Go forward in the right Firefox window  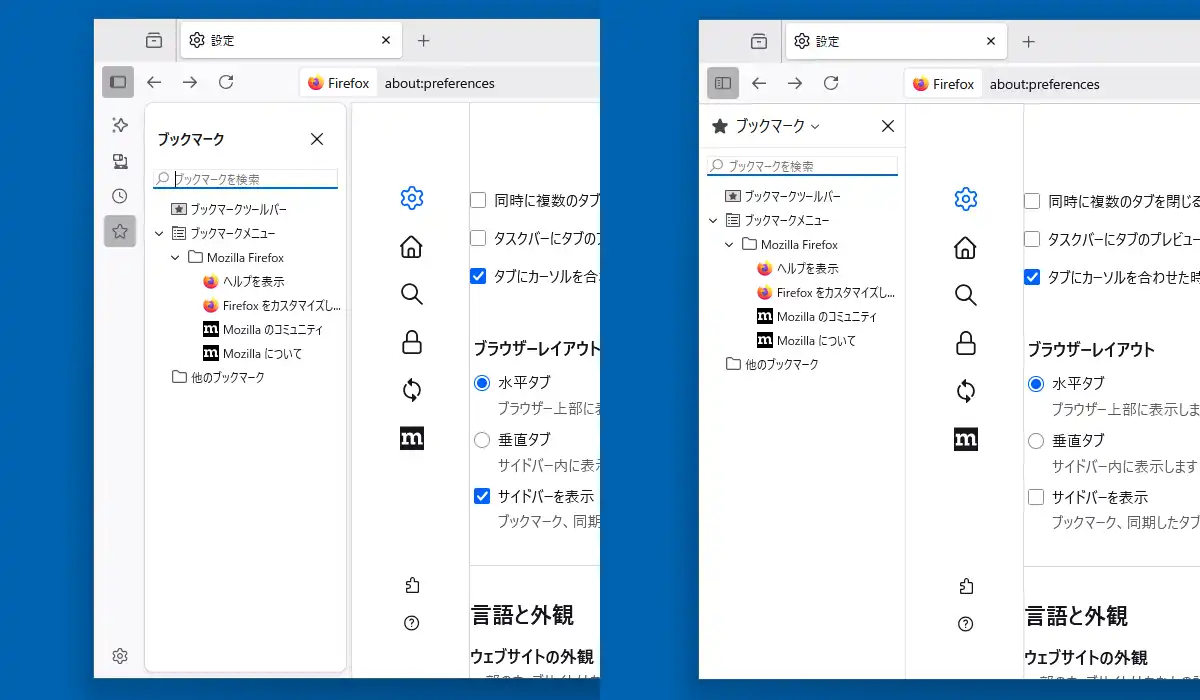[x=795, y=83]
